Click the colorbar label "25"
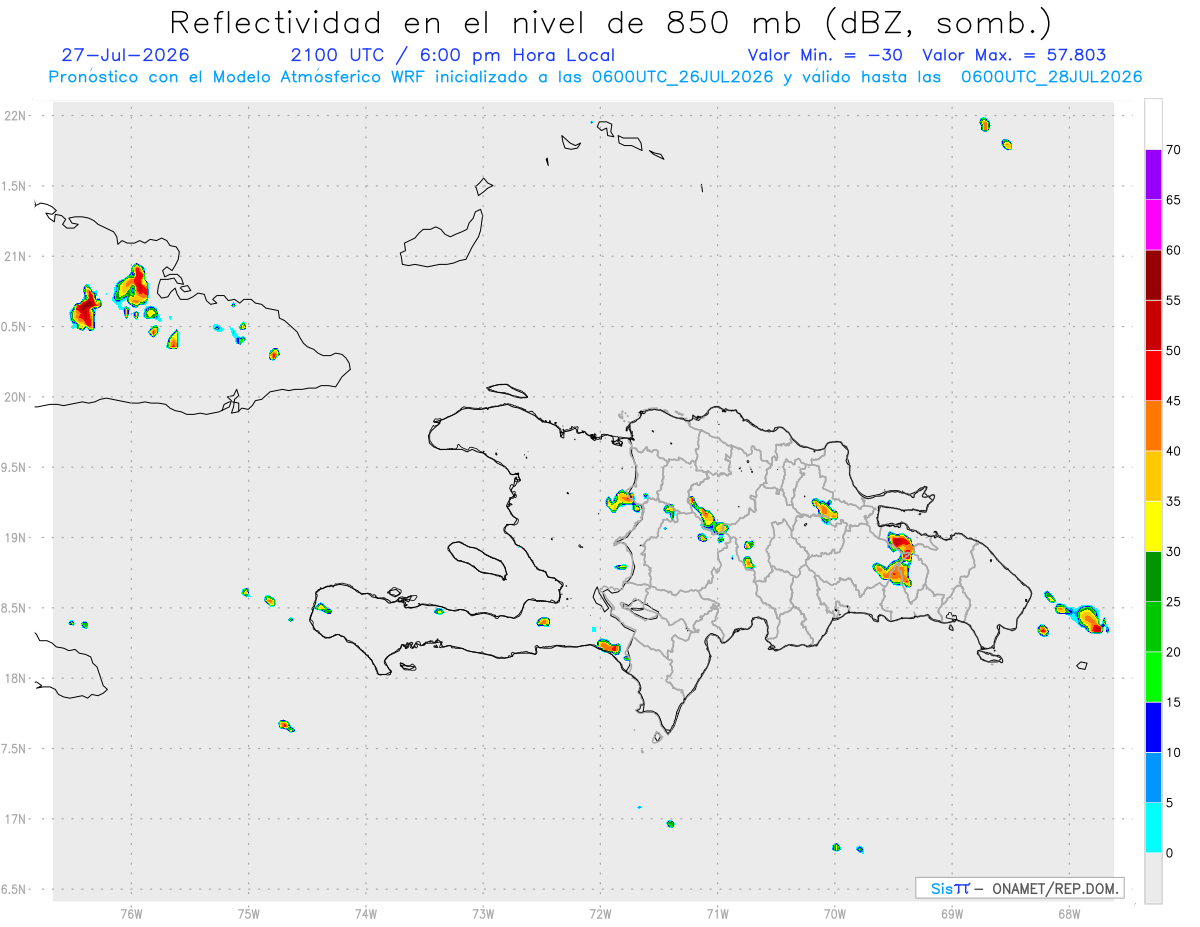Screen dimensions: 1200x927 click(1173, 602)
